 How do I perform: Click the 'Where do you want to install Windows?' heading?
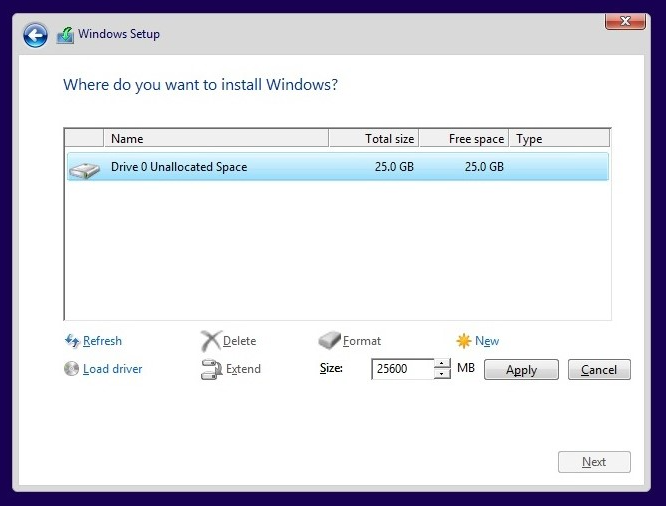200,85
